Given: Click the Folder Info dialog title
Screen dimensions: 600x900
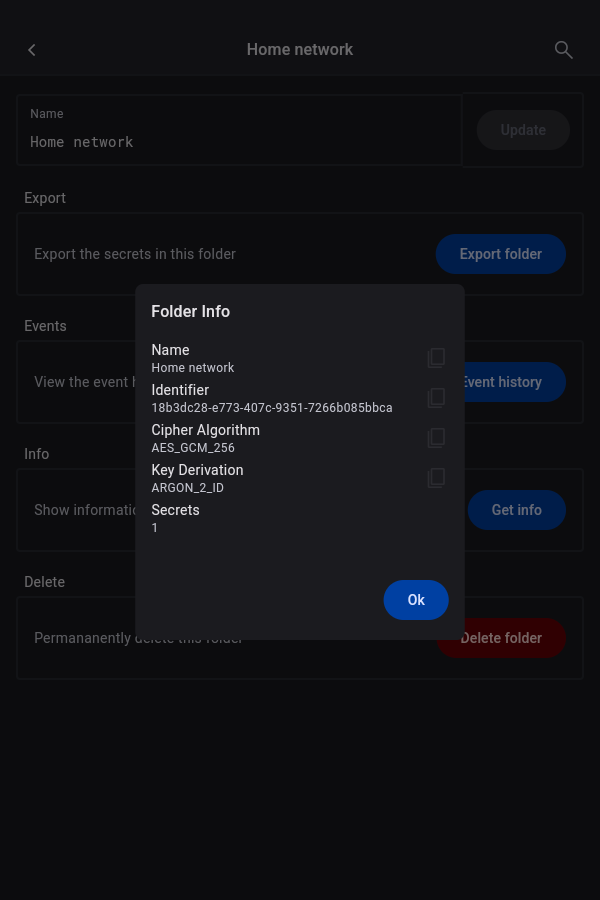Looking at the screenshot, I should pyautogui.click(x=190, y=312).
